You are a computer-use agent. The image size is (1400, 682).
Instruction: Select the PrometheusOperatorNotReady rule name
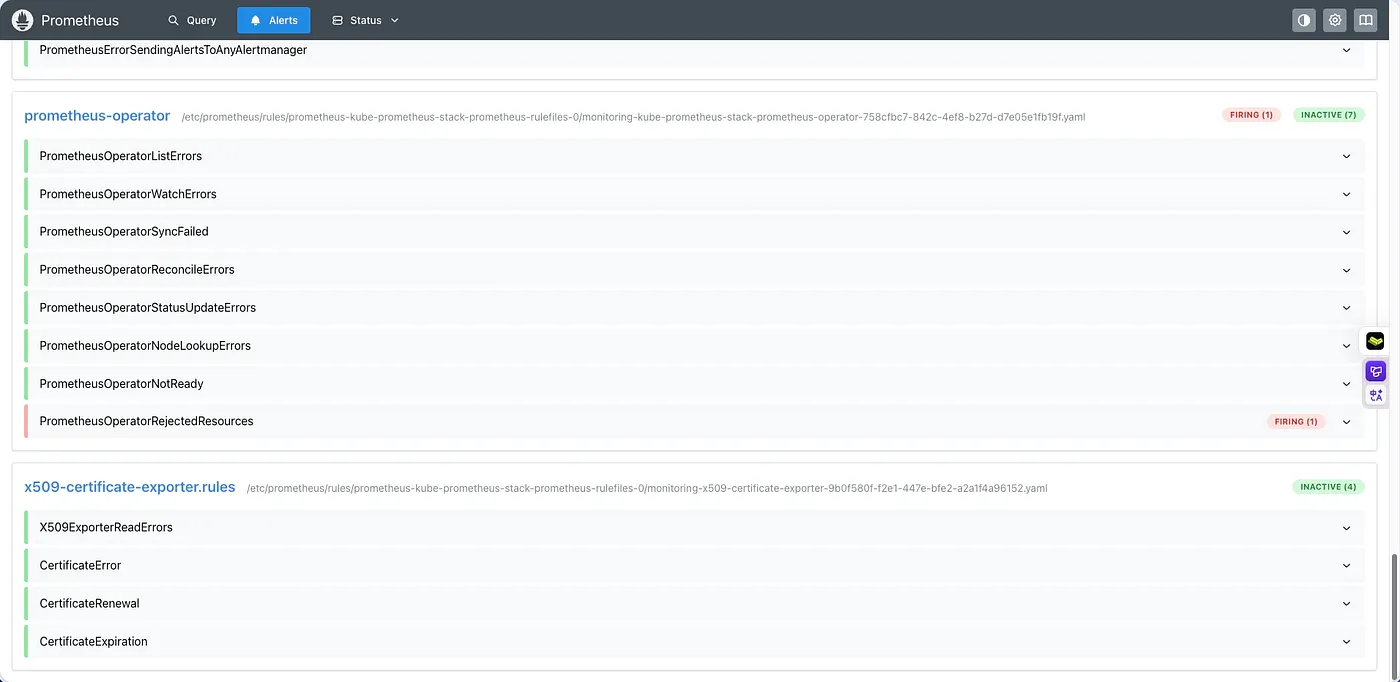point(121,384)
